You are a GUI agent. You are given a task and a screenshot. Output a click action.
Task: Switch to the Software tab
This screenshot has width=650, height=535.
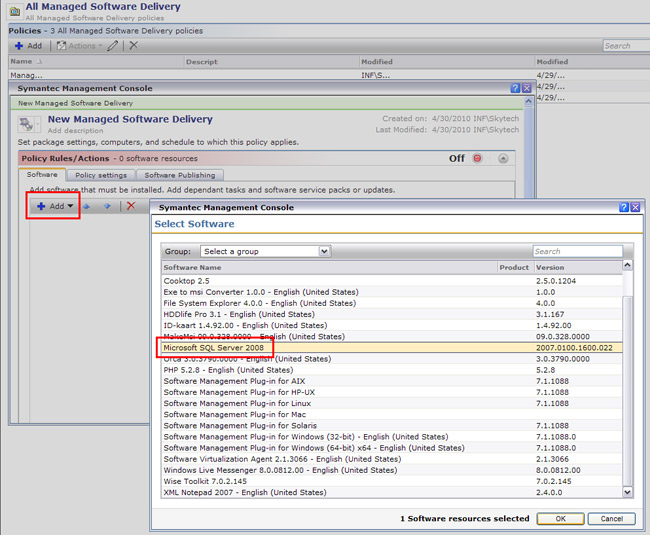(42, 174)
